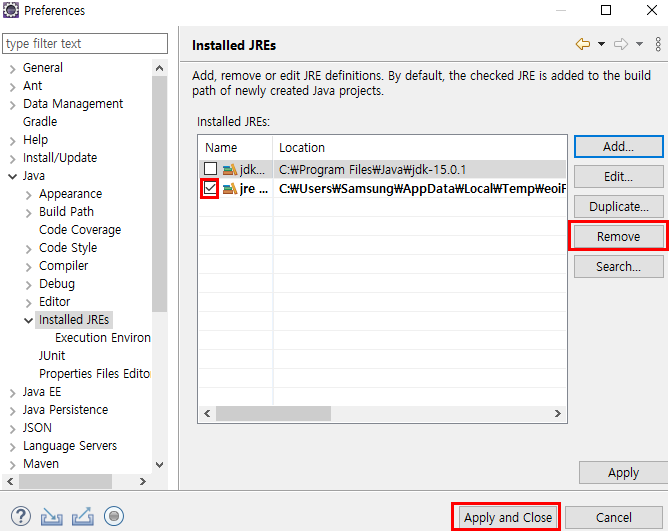
Task: Expand the Debug node
Action: (29, 284)
